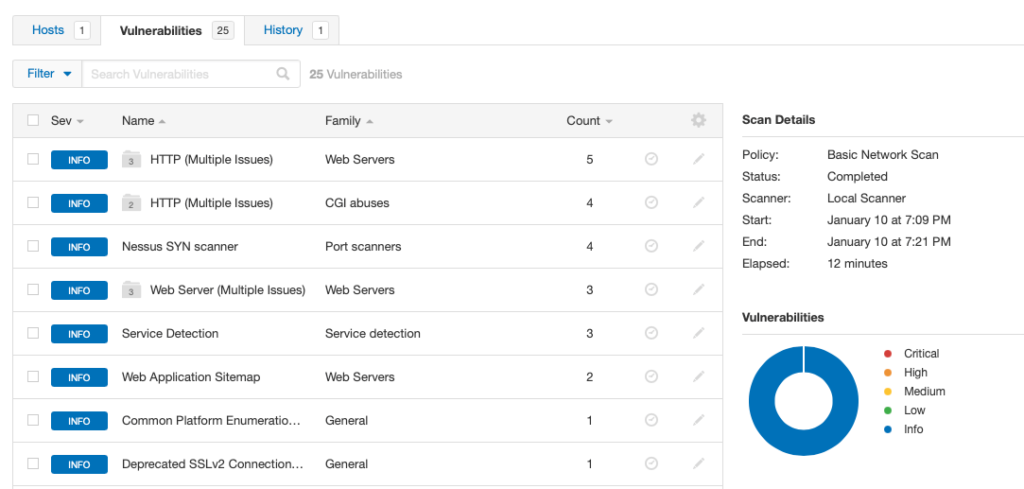Click the edit pencil for Service Detection
This screenshot has width=1024, height=489.
point(698,333)
